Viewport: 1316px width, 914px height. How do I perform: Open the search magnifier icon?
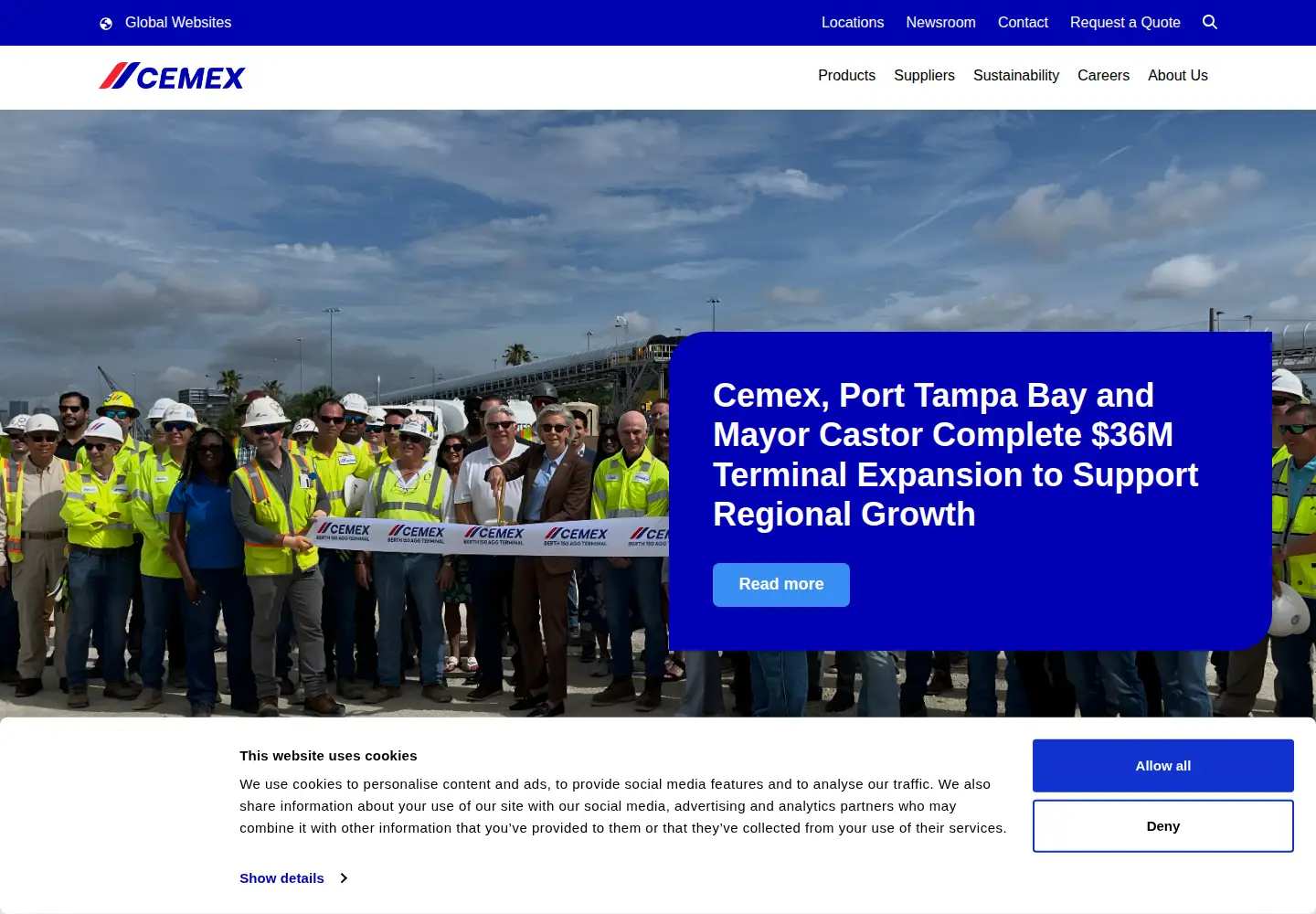point(1210,22)
